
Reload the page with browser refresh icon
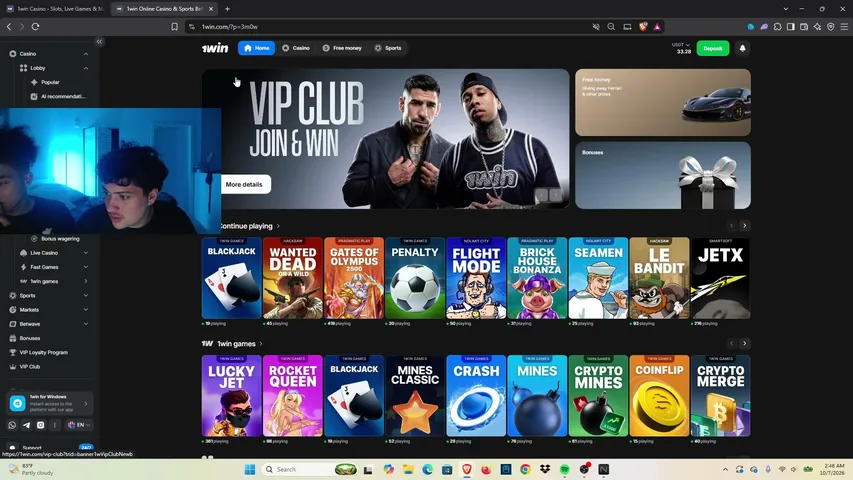coord(35,26)
